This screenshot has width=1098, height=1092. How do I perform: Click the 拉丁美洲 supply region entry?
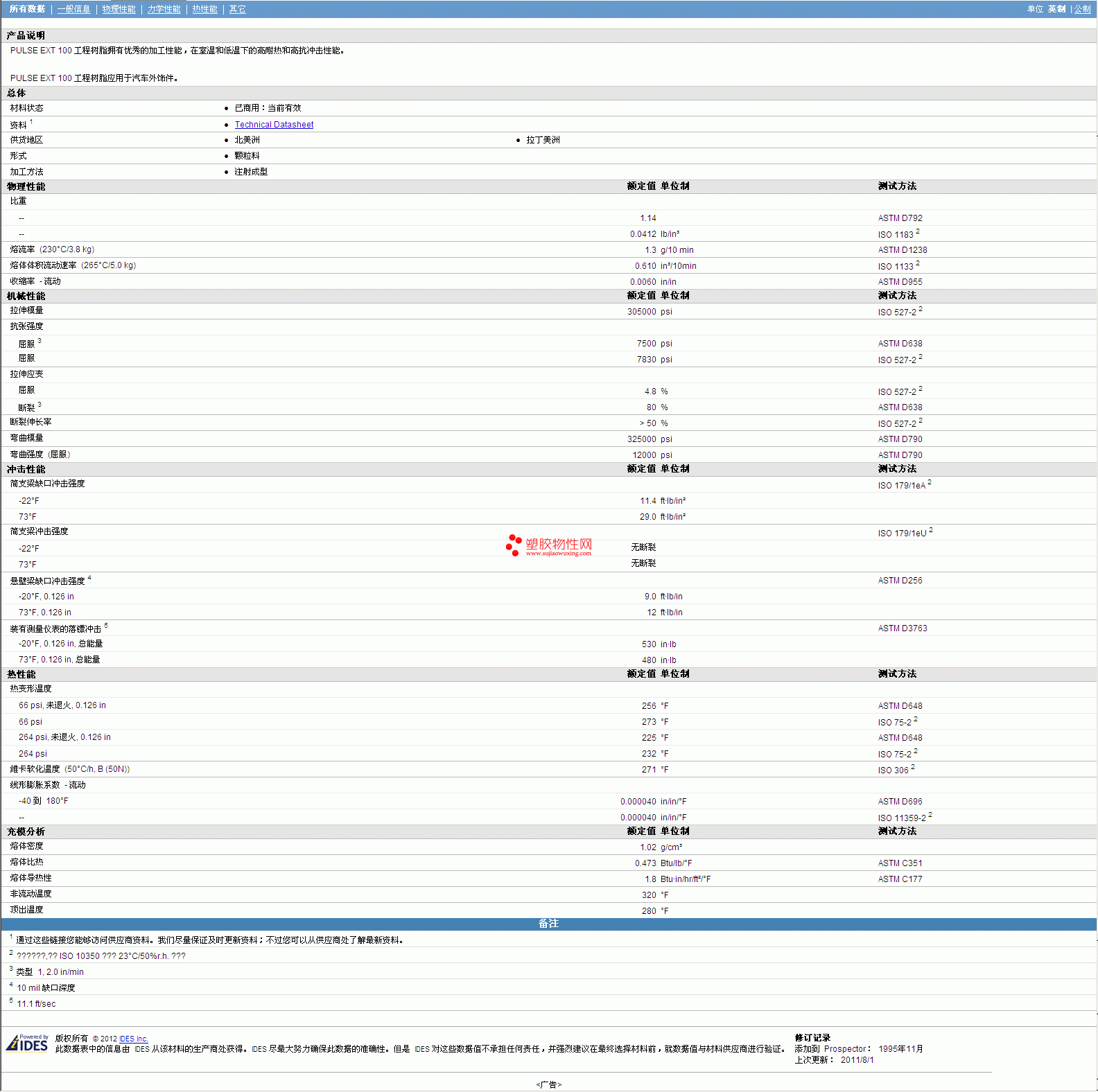tap(543, 140)
